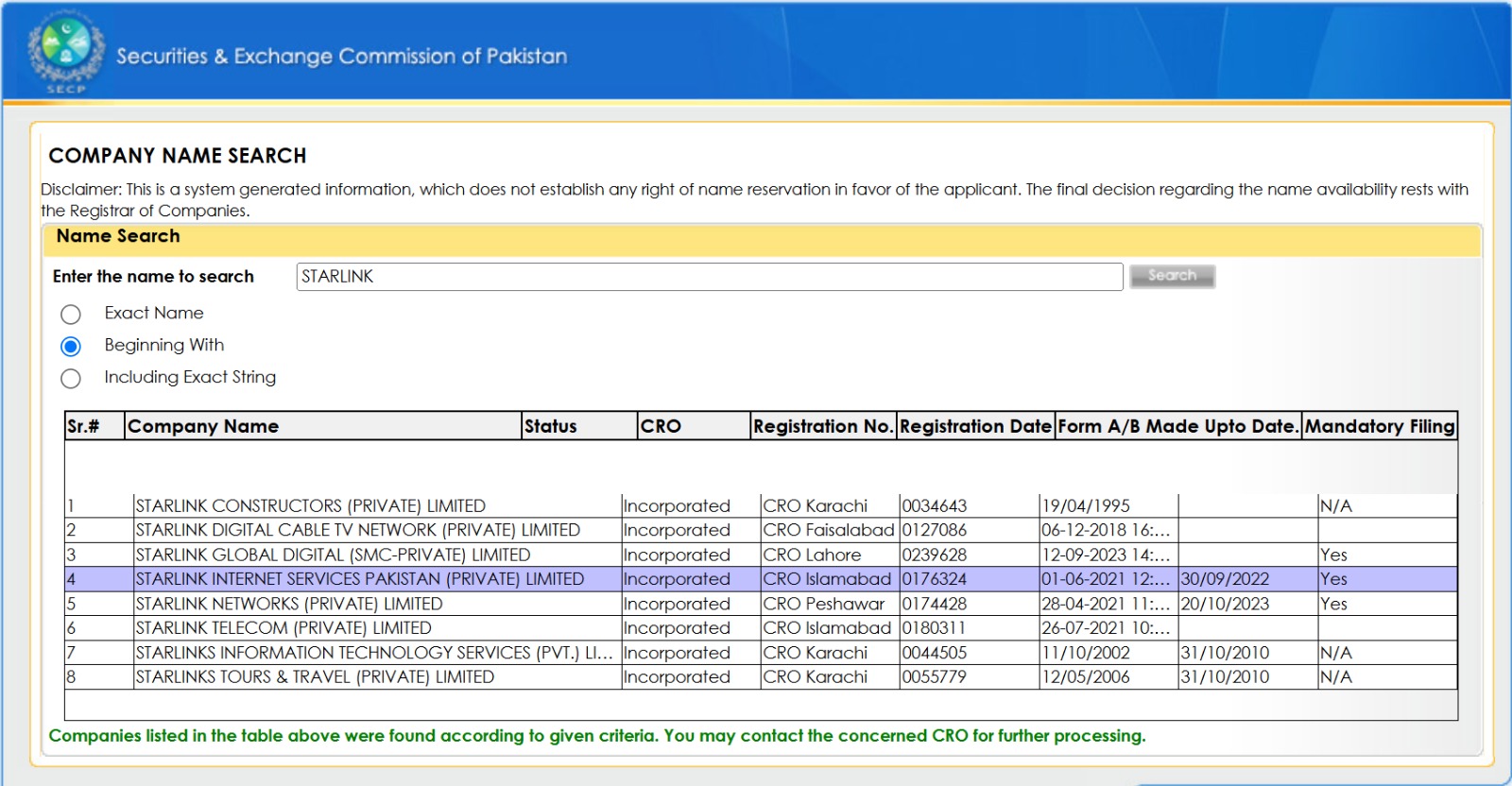Click registration number 0034643

pyautogui.click(x=934, y=506)
